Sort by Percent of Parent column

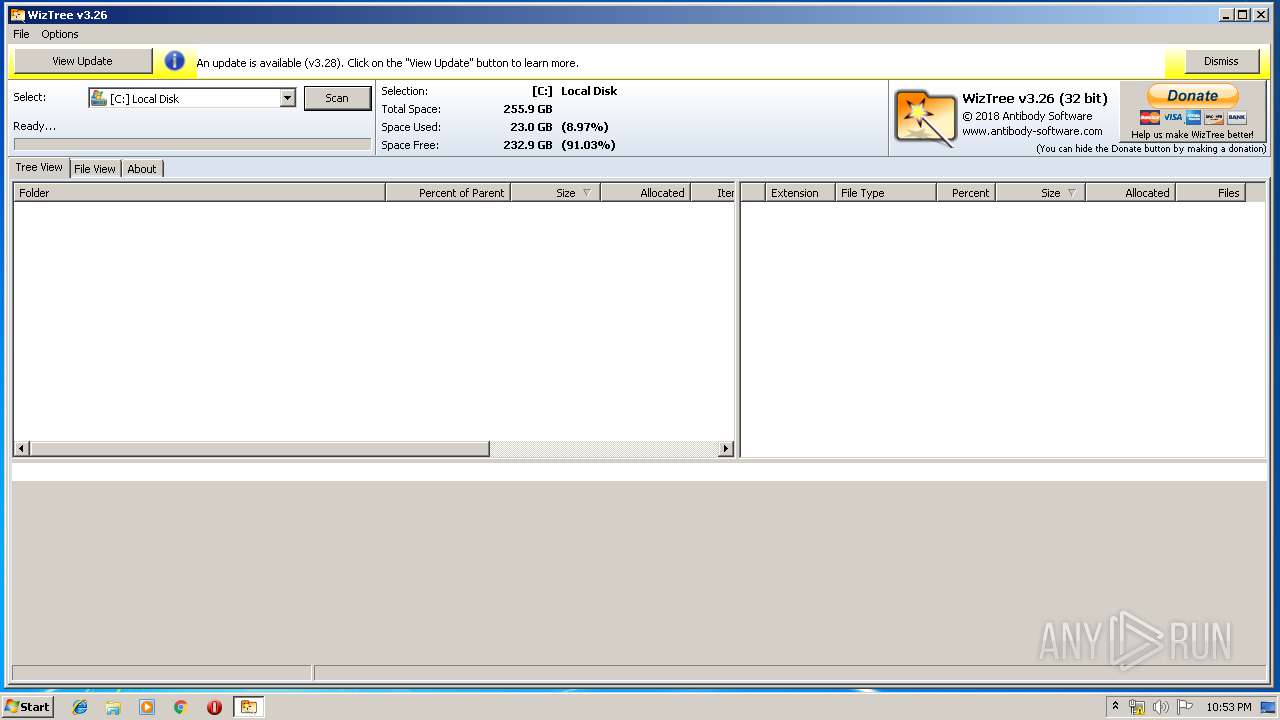(448, 193)
